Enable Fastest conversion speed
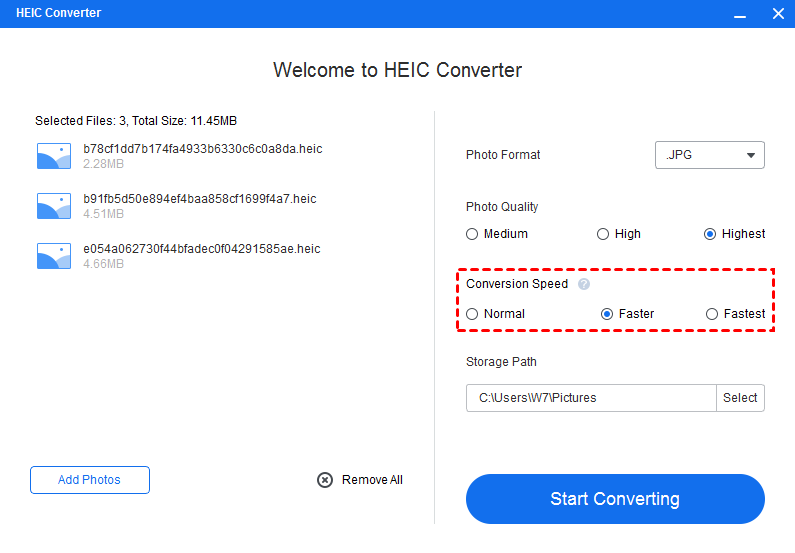The image size is (795, 553). [x=712, y=314]
